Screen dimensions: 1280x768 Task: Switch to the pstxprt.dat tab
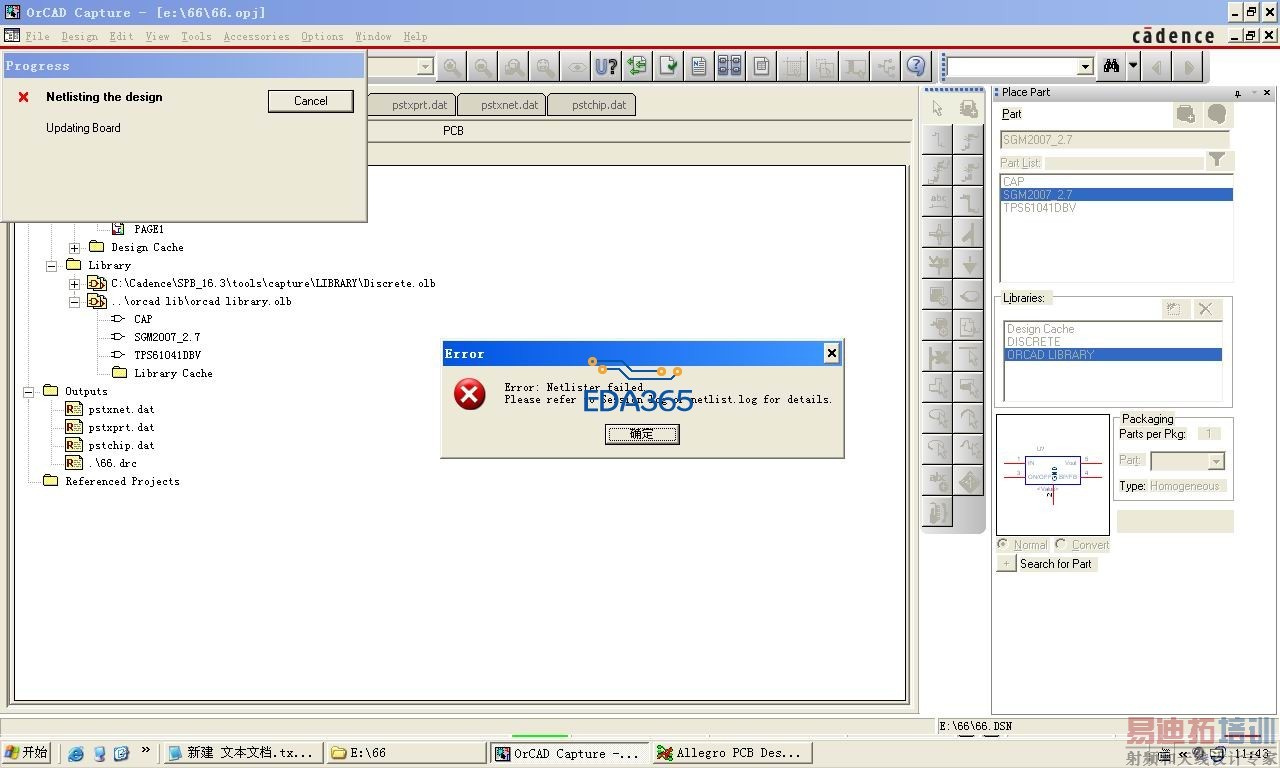click(414, 105)
